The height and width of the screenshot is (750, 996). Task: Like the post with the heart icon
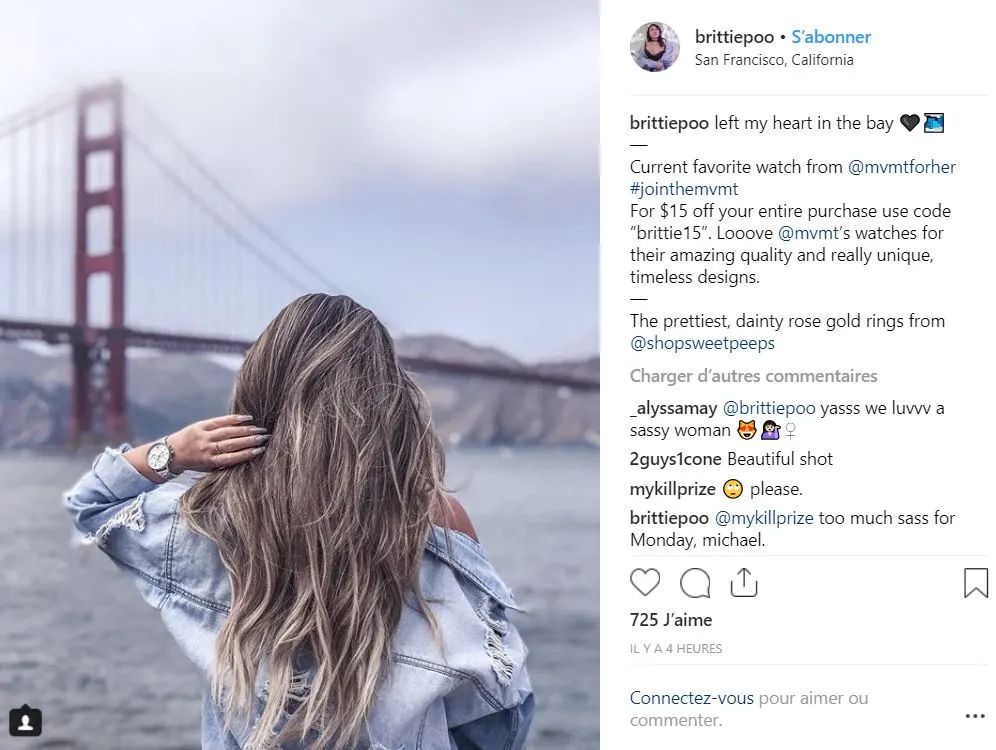645,582
